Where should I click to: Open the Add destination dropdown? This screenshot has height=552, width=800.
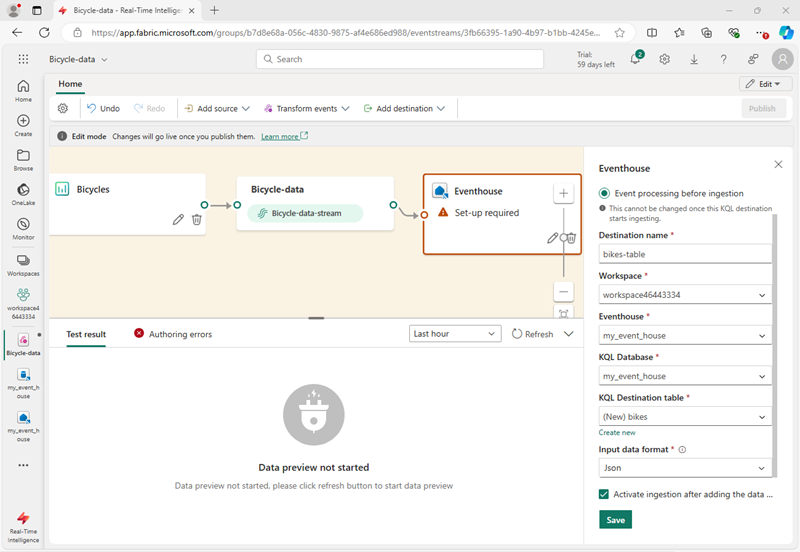404,108
